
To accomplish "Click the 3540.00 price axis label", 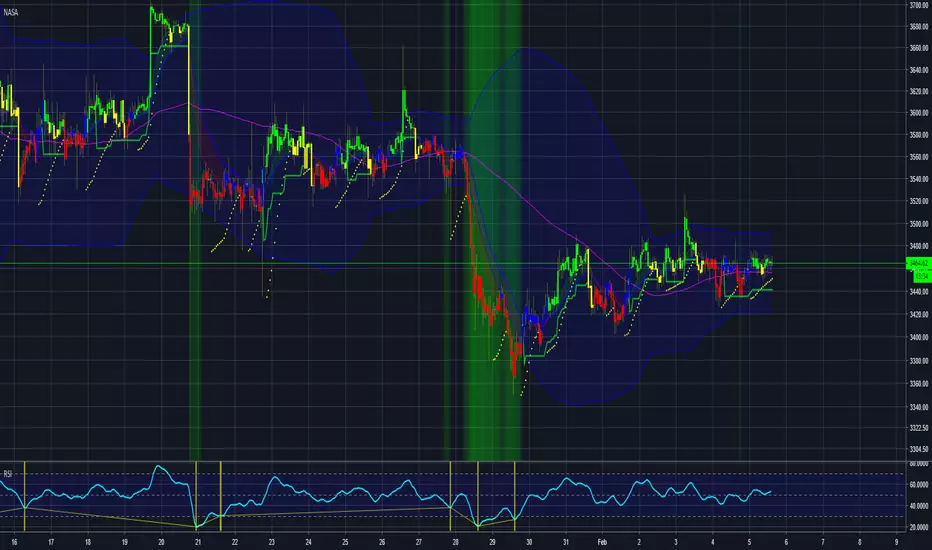I will [x=919, y=179].
